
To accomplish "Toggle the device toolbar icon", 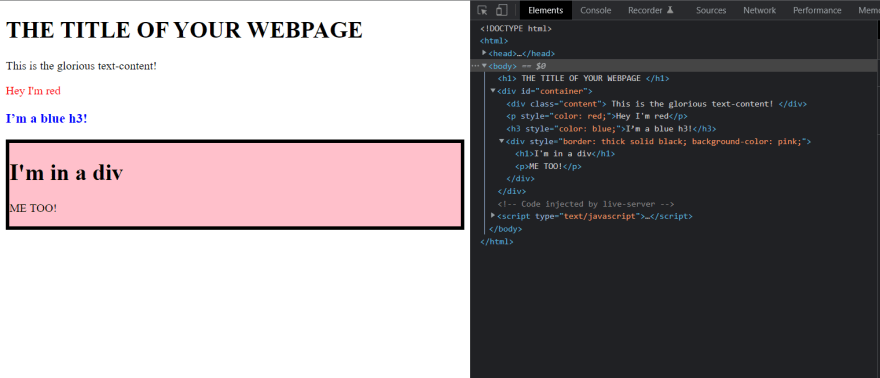I will tap(502, 10).
